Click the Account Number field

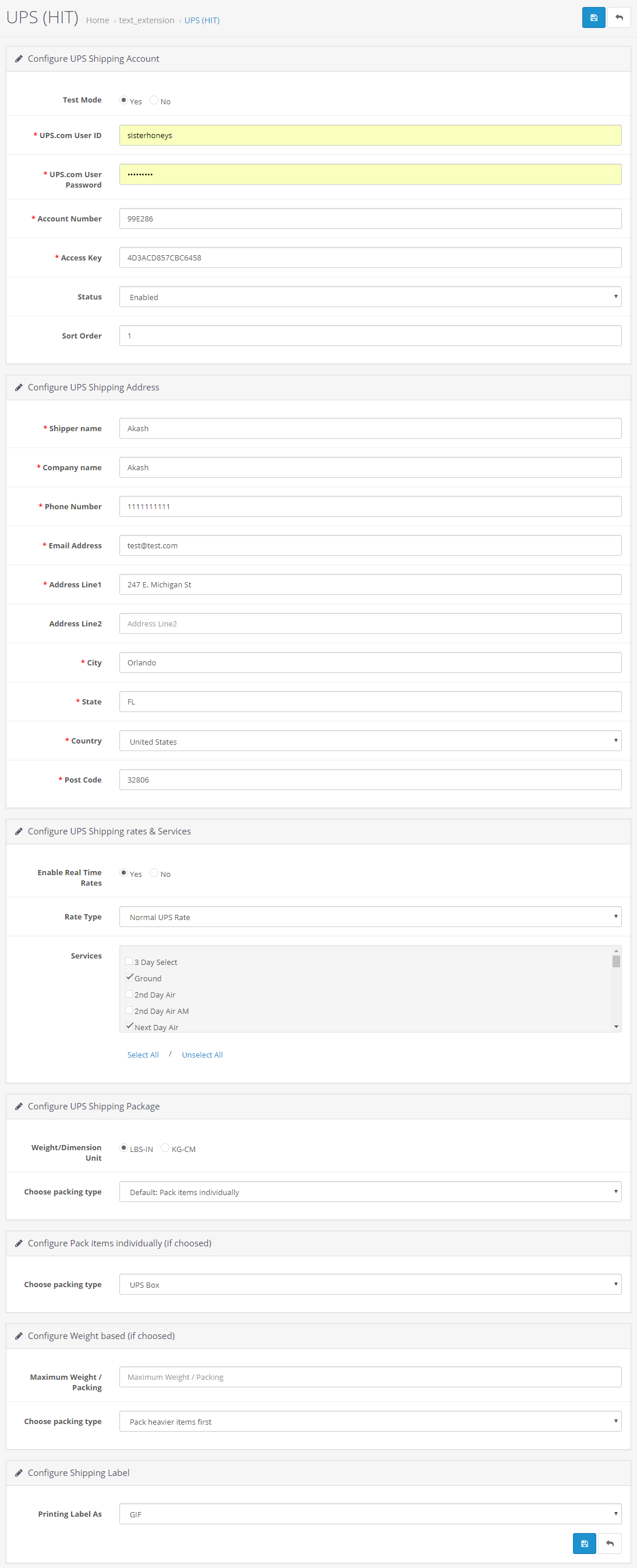(x=370, y=219)
